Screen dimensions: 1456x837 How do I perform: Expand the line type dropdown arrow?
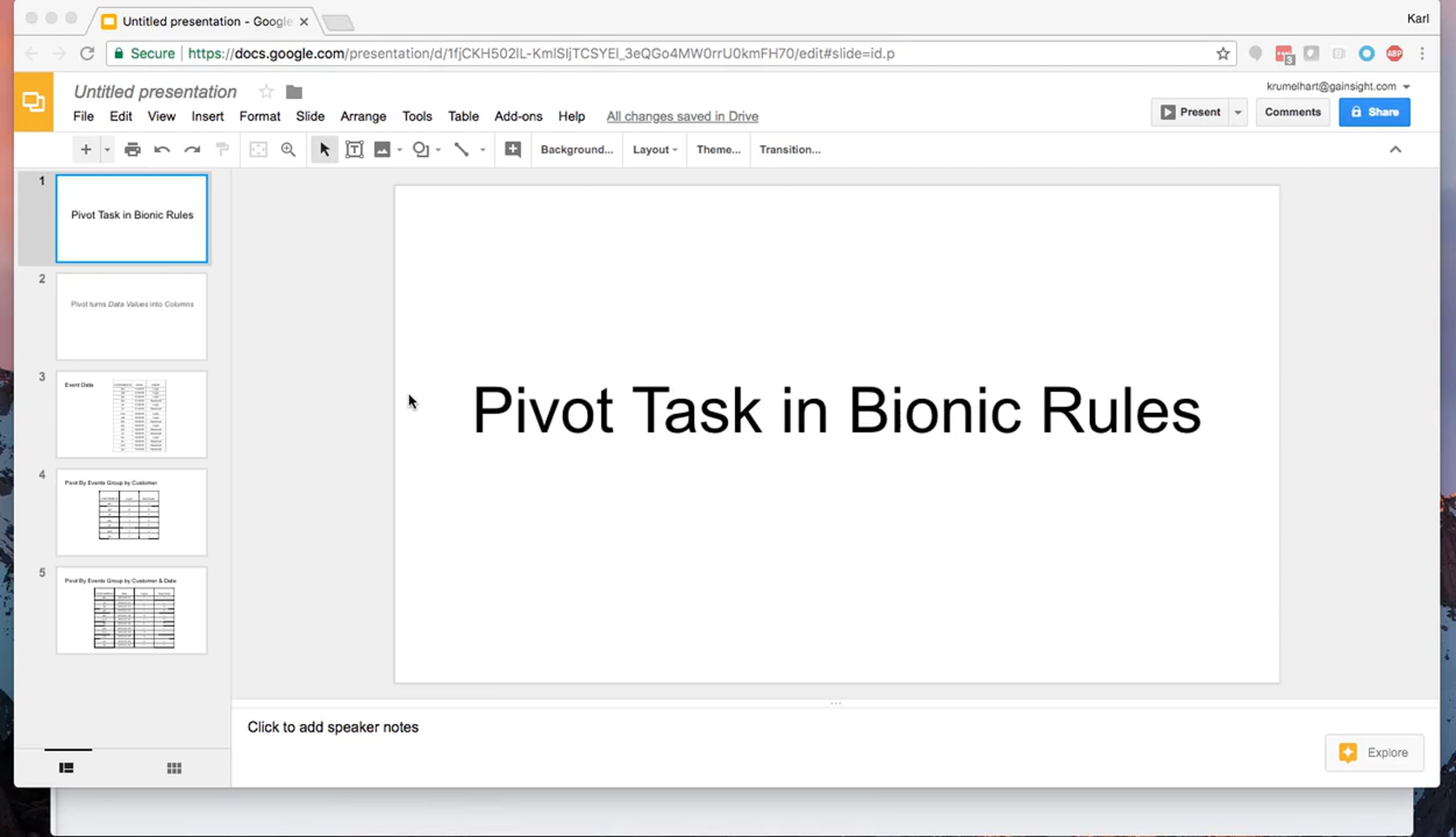click(483, 149)
